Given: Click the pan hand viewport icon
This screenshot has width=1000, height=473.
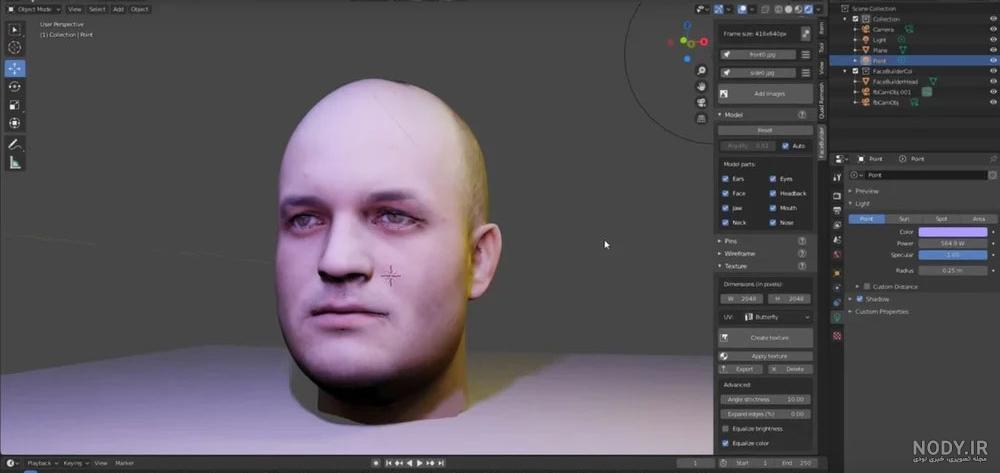Looking at the screenshot, I should 702,86.
